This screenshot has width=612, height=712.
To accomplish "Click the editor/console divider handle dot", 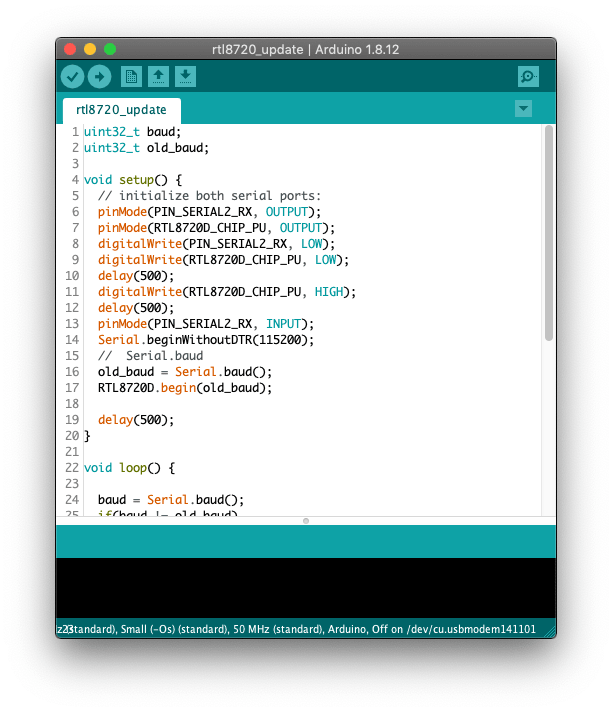I will 306,521.
